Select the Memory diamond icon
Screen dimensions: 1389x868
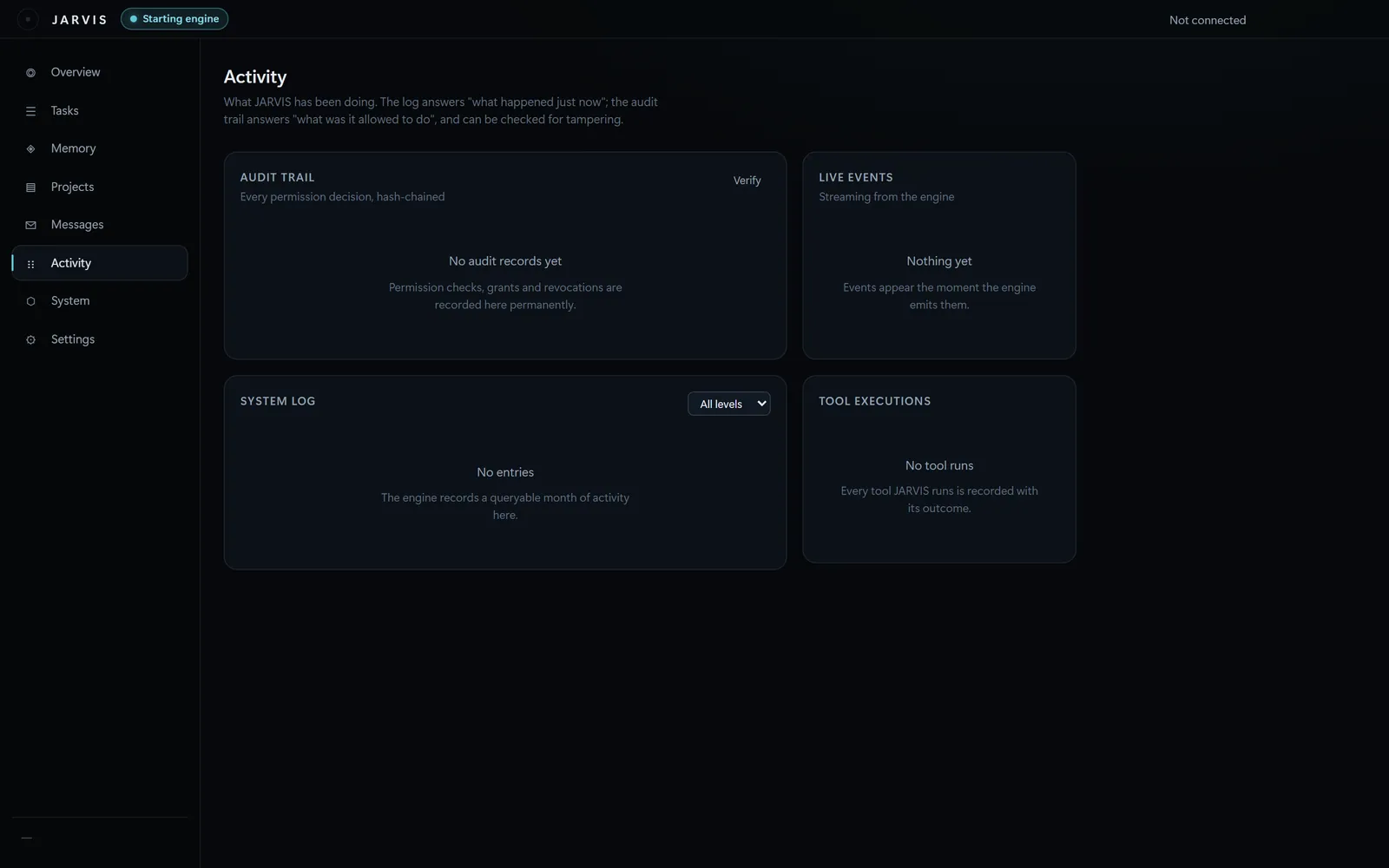pos(30,149)
